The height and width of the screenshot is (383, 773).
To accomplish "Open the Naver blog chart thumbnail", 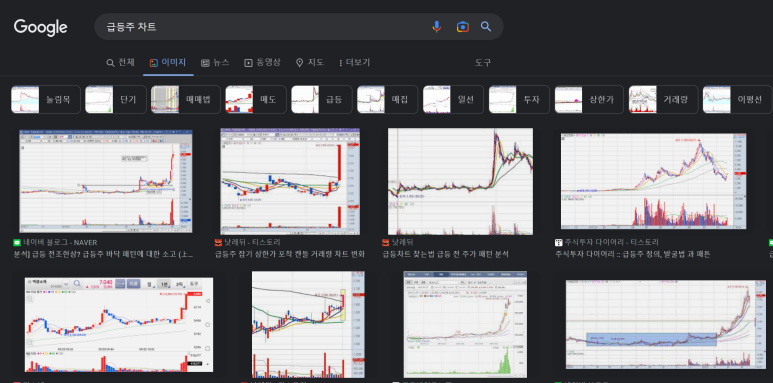I will [106, 181].
